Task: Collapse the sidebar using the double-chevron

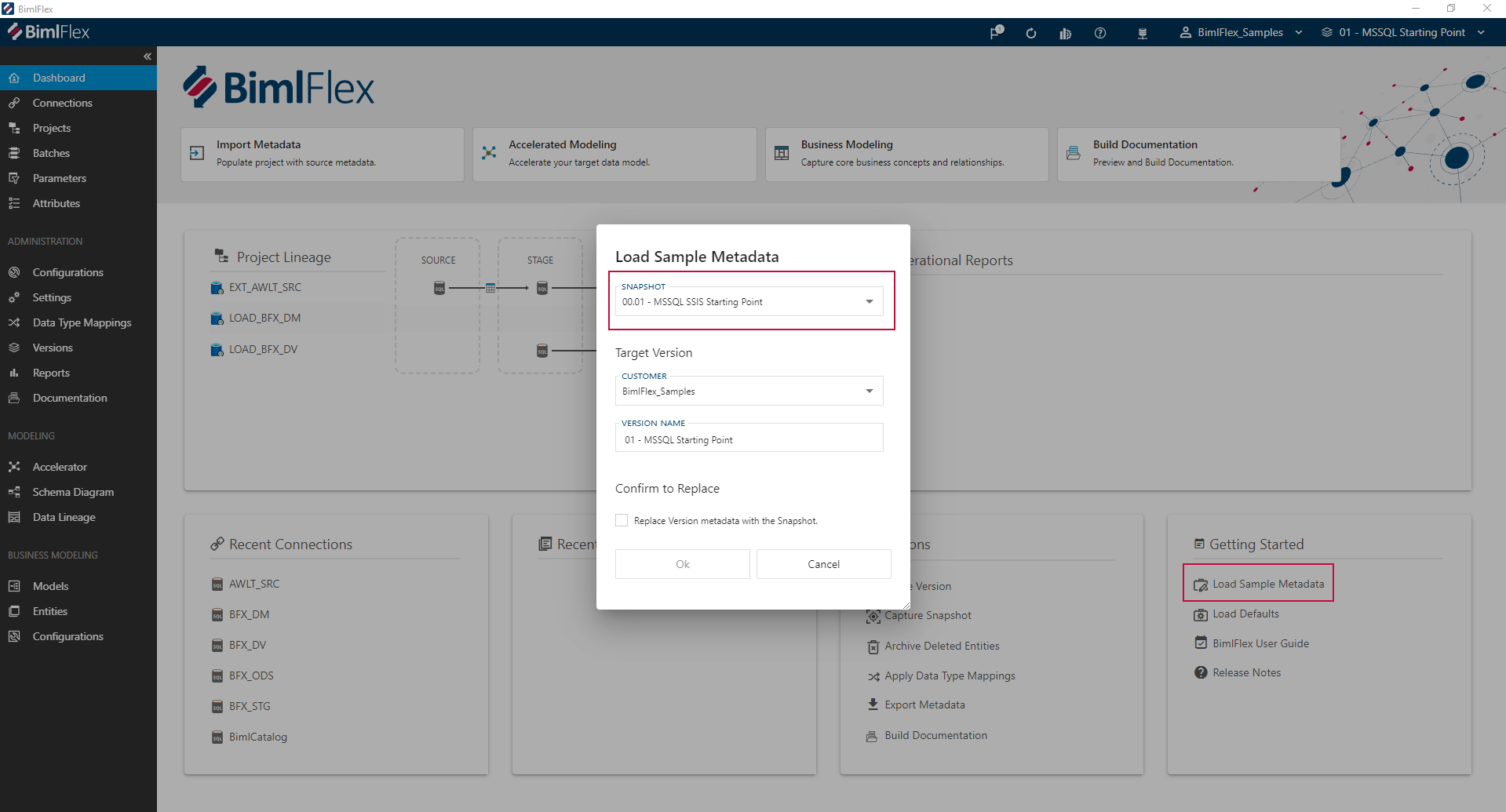Action: tap(147, 56)
